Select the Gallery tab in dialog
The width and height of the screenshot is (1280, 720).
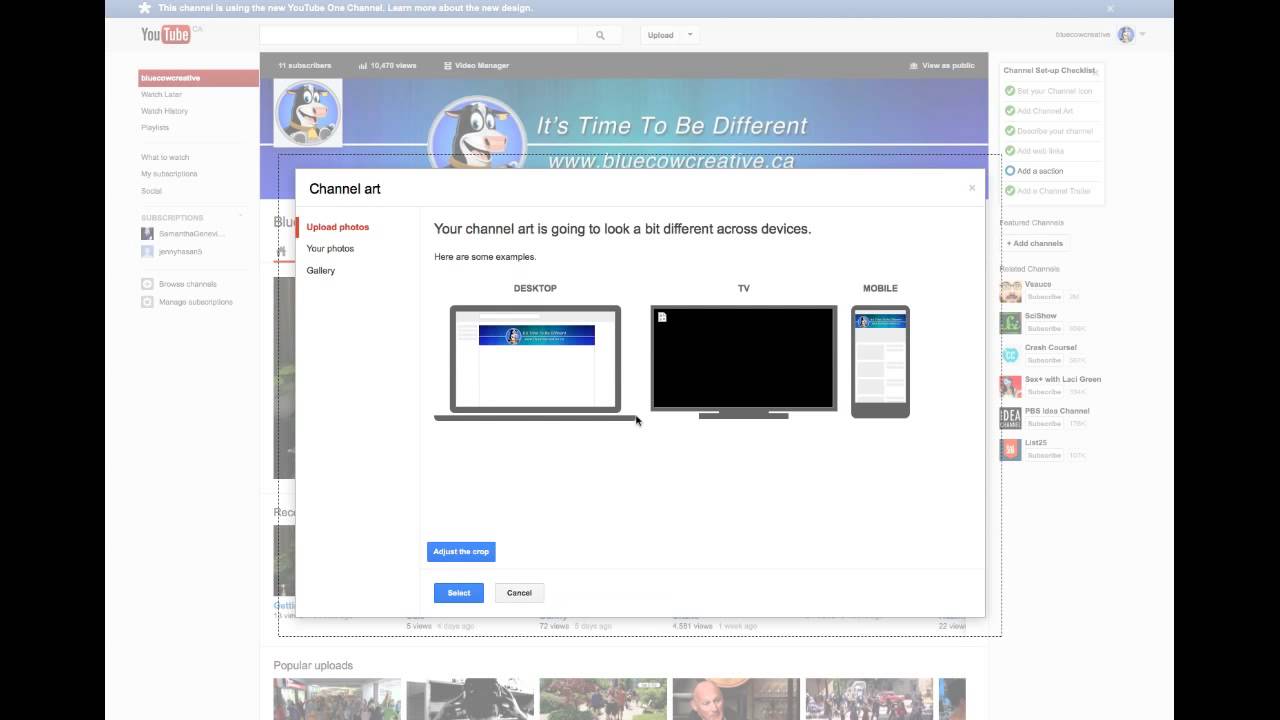pyautogui.click(x=321, y=270)
